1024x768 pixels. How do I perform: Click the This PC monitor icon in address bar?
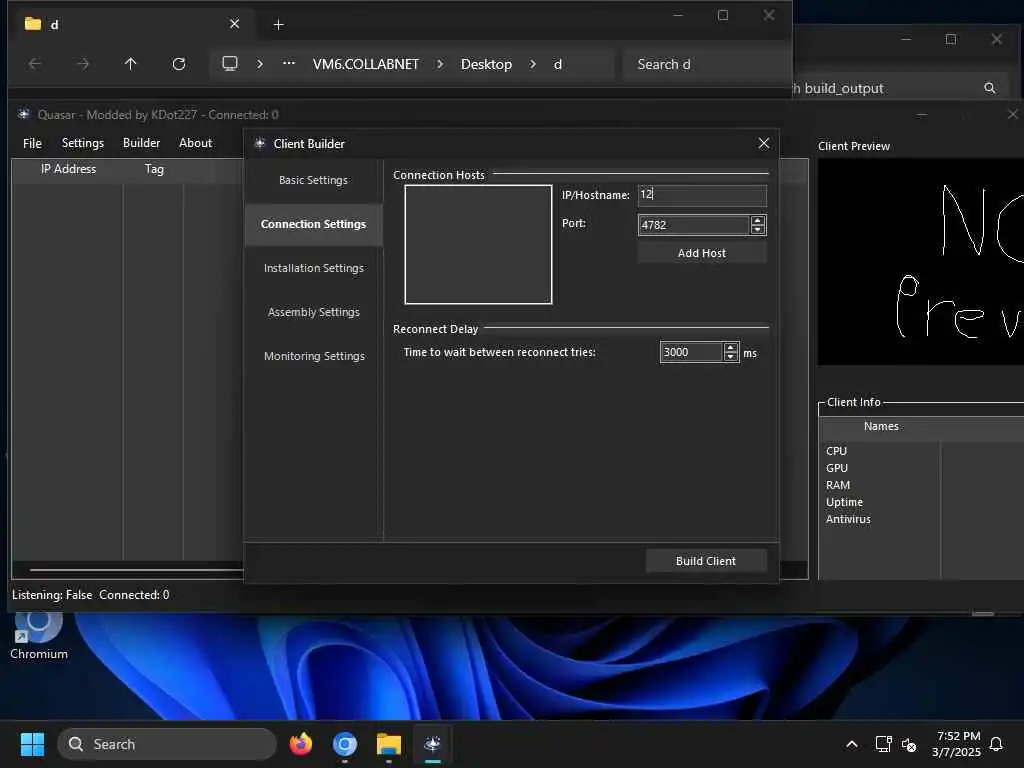pos(230,63)
